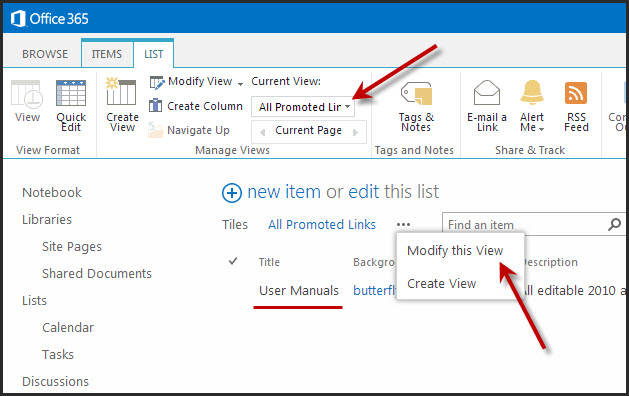Click the plus circle new item icon

pos(232,193)
